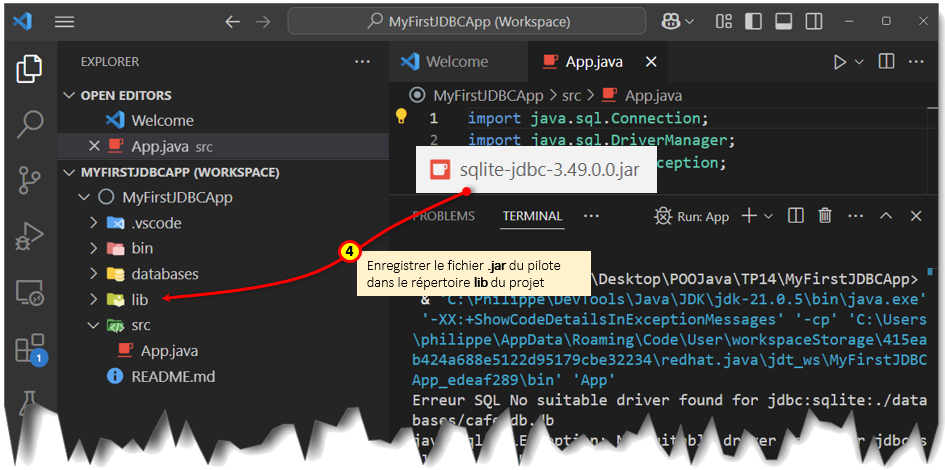Viewport: 945px width, 470px height.
Task: Open the Search view in activity bar
Action: click(29, 125)
